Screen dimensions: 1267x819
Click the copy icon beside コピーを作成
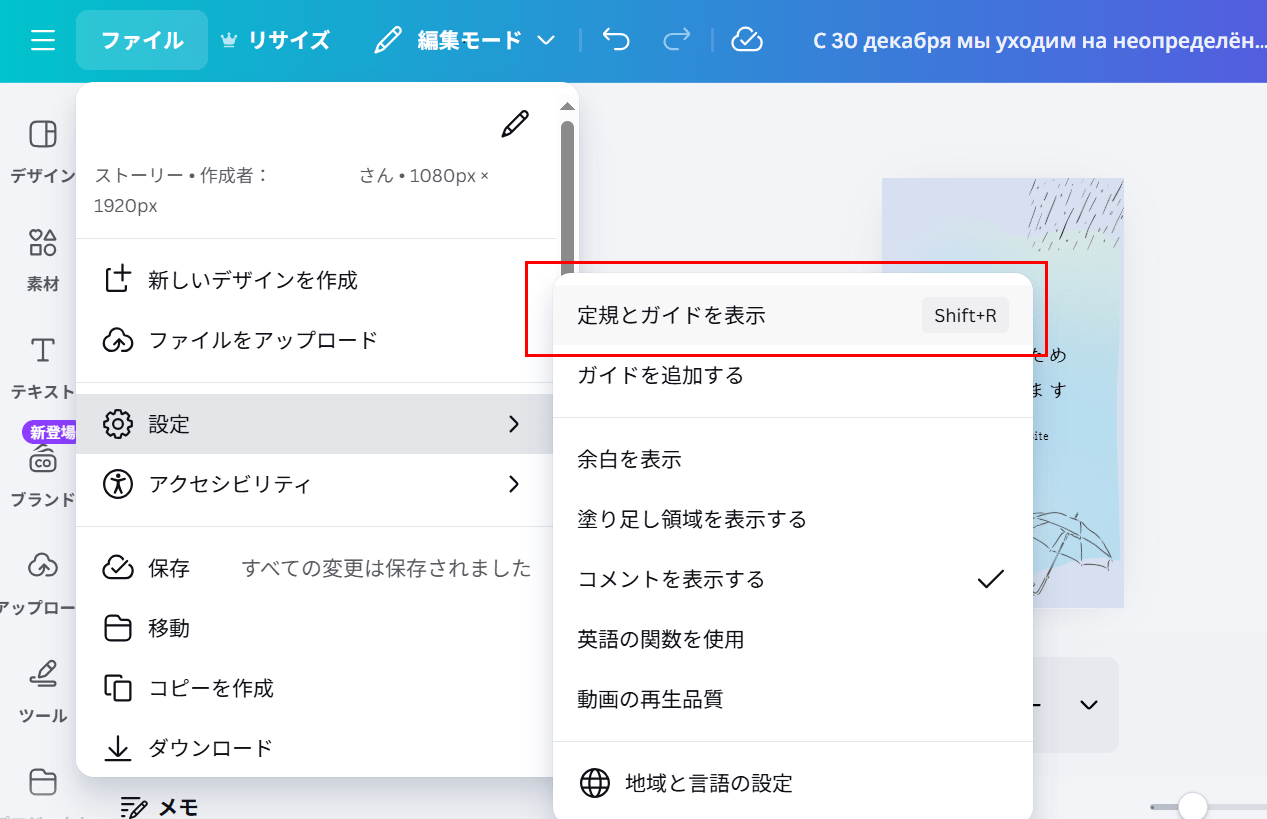pyautogui.click(x=118, y=688)
